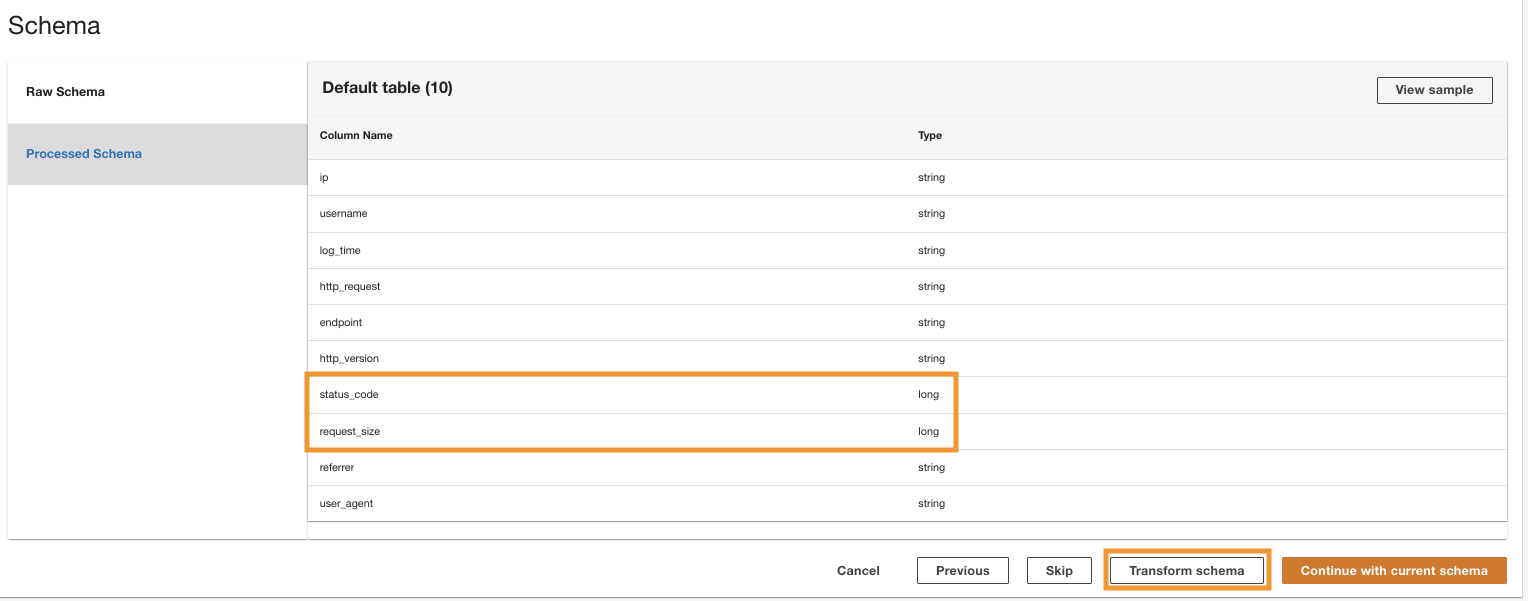Image resolution: width=1528 pixels, height=601 pixels.
Task: Select the http_request row
Action: [350, 286]
